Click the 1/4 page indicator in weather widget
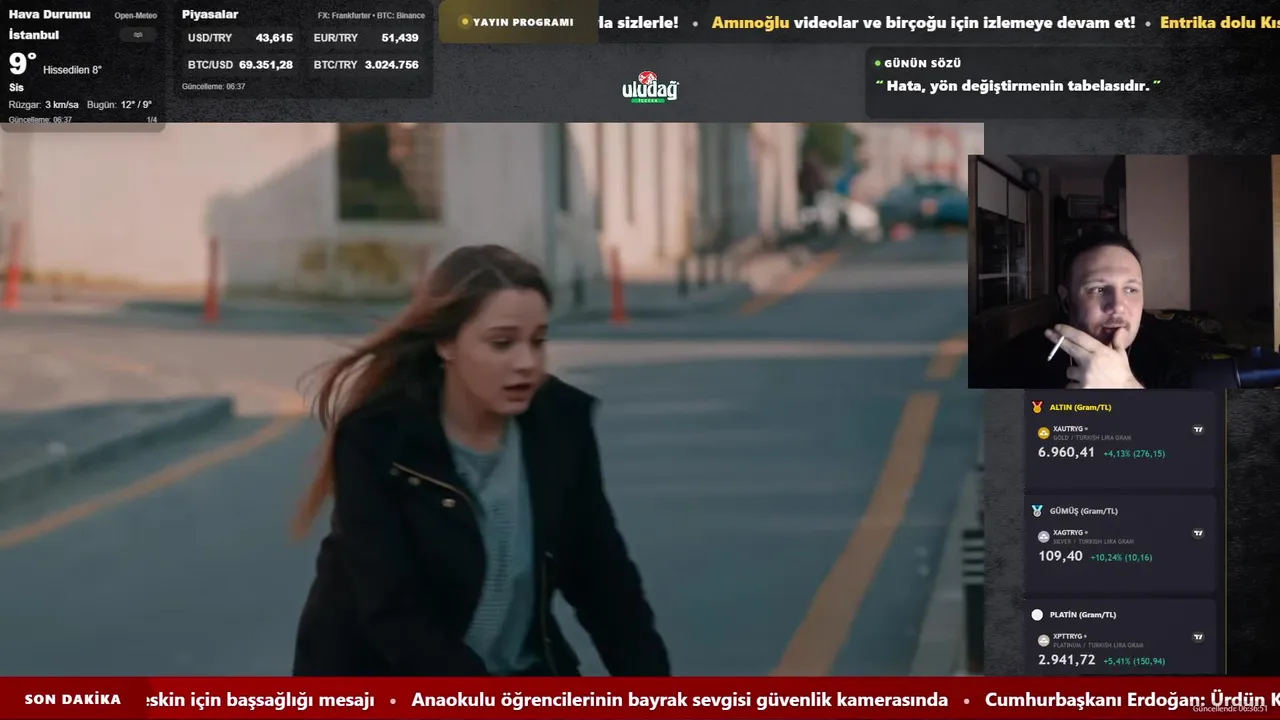This screenshot has width=1280, height=720. click(152, 120)
